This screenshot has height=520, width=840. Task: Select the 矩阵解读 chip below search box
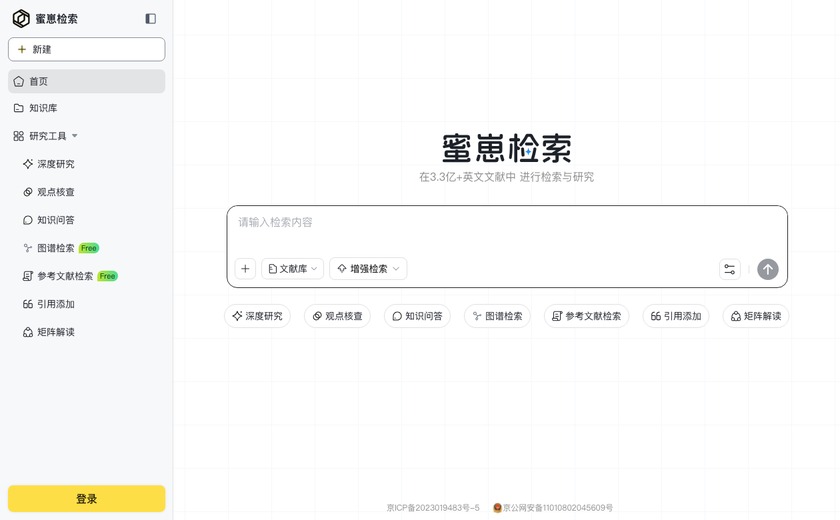[756, 316]
